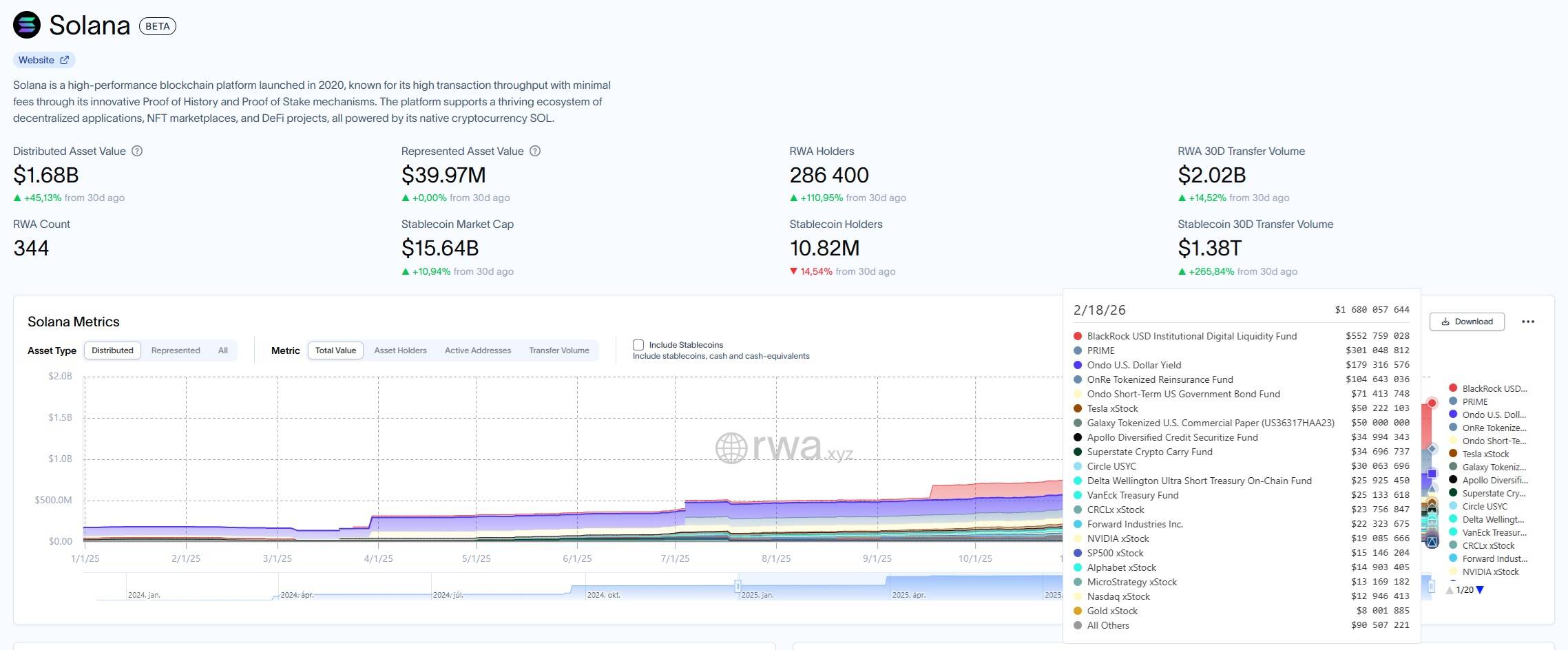Click Represented Asset Value help icon
Image resolution: width=1568 pixels, height=650 pixels.
535,151
